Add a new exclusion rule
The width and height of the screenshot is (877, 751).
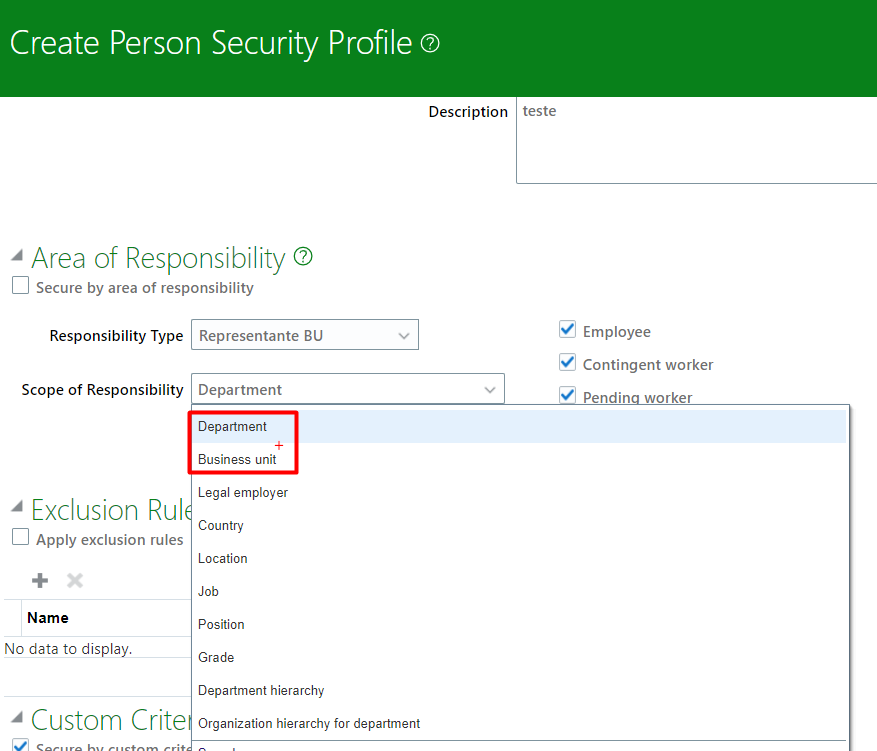click(39, 580)
